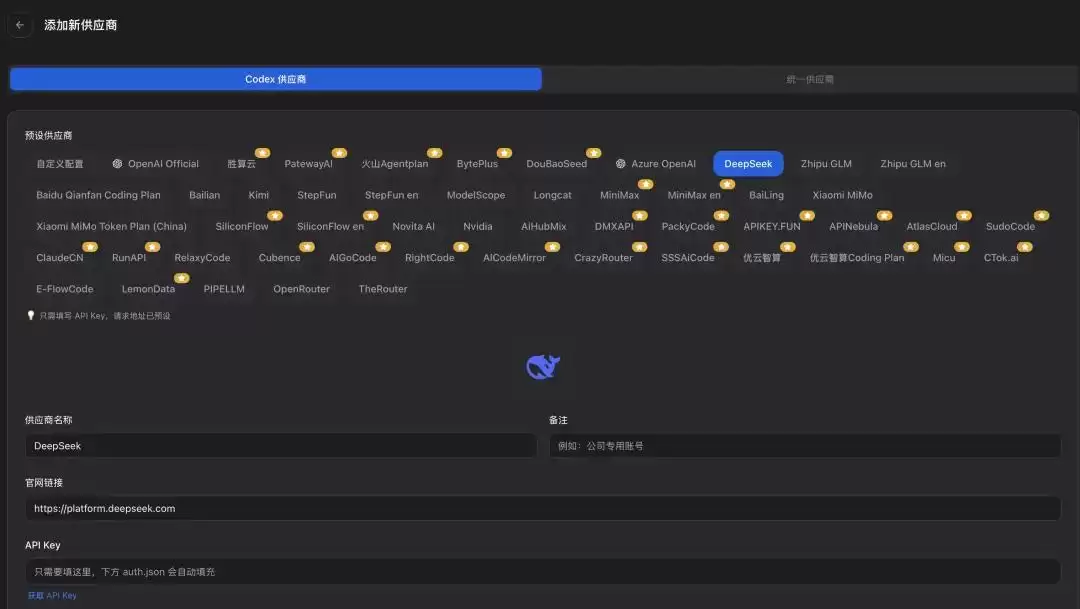1080x609 pixels.
Task: Click the star badge on CrazyRouter
Action: click(639, 247)
